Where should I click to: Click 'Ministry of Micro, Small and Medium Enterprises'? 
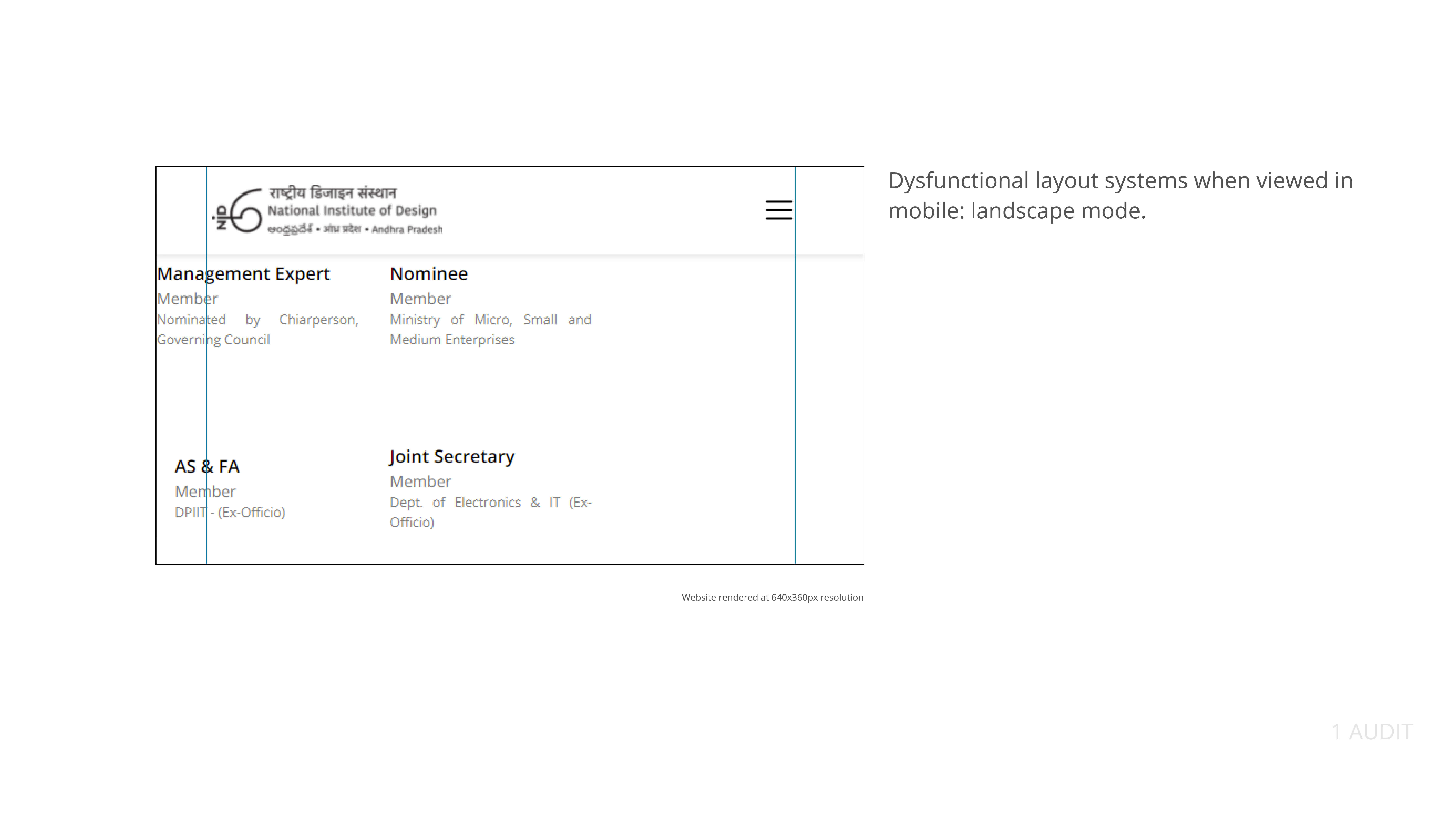coord(491,330)
